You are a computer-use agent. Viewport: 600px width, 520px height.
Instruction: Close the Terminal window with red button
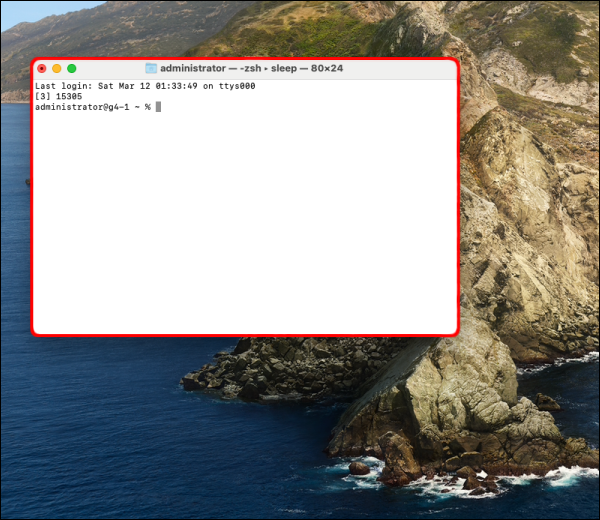[42, 68]
